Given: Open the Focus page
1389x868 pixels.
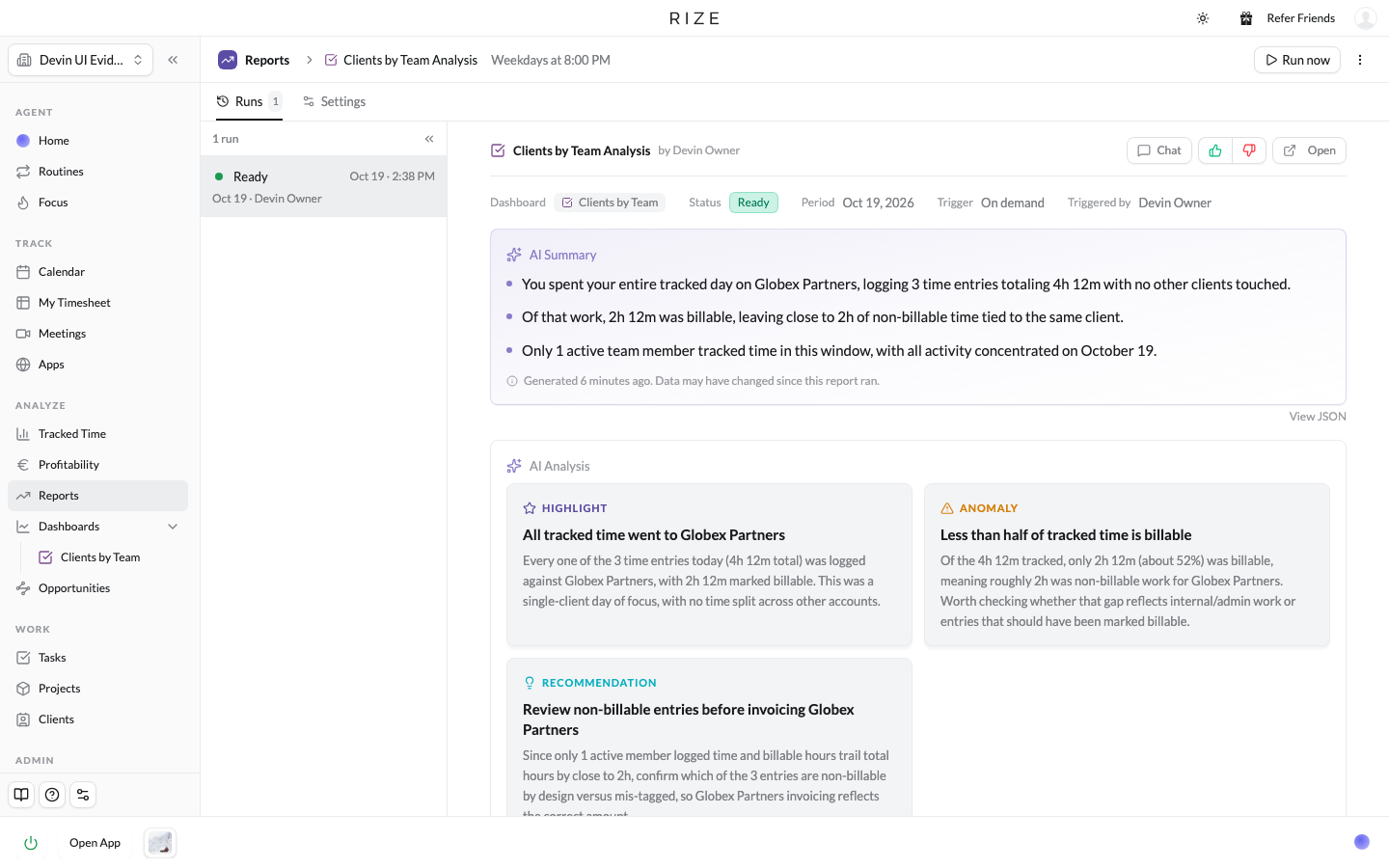Looking at the screenshot, I should (97, 203).
